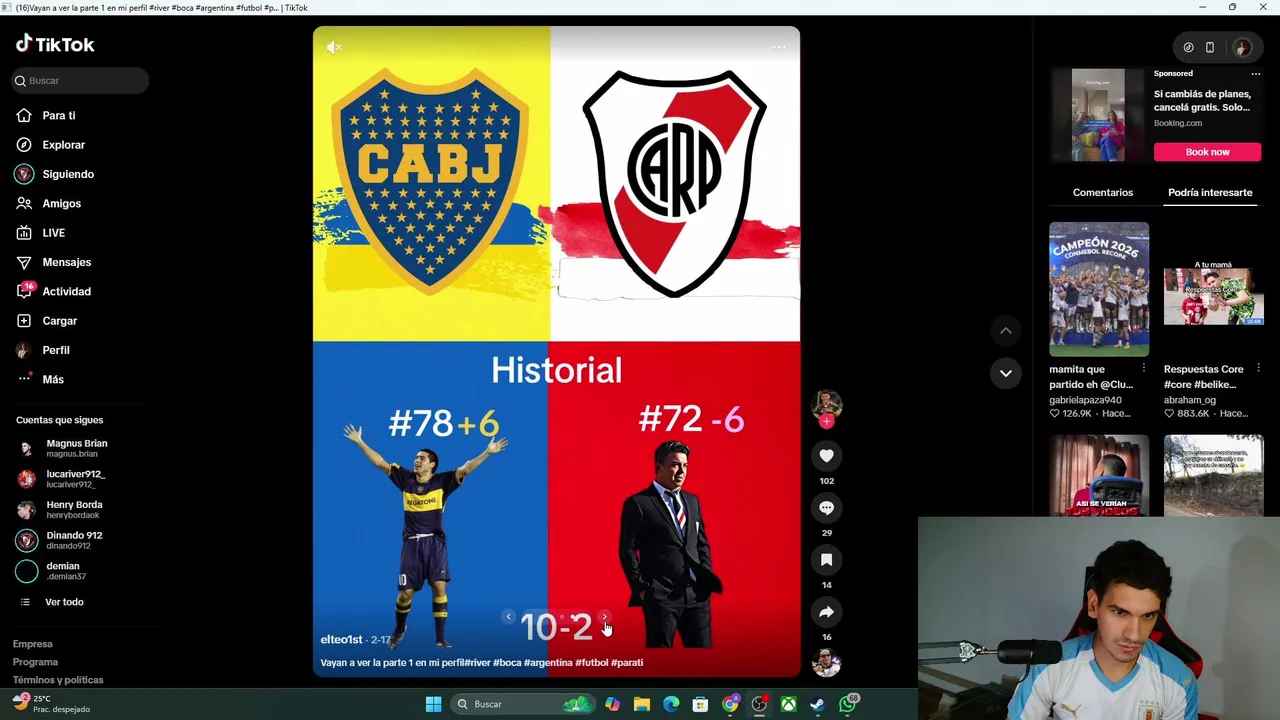Open Actividad notifications

[54, 291]
